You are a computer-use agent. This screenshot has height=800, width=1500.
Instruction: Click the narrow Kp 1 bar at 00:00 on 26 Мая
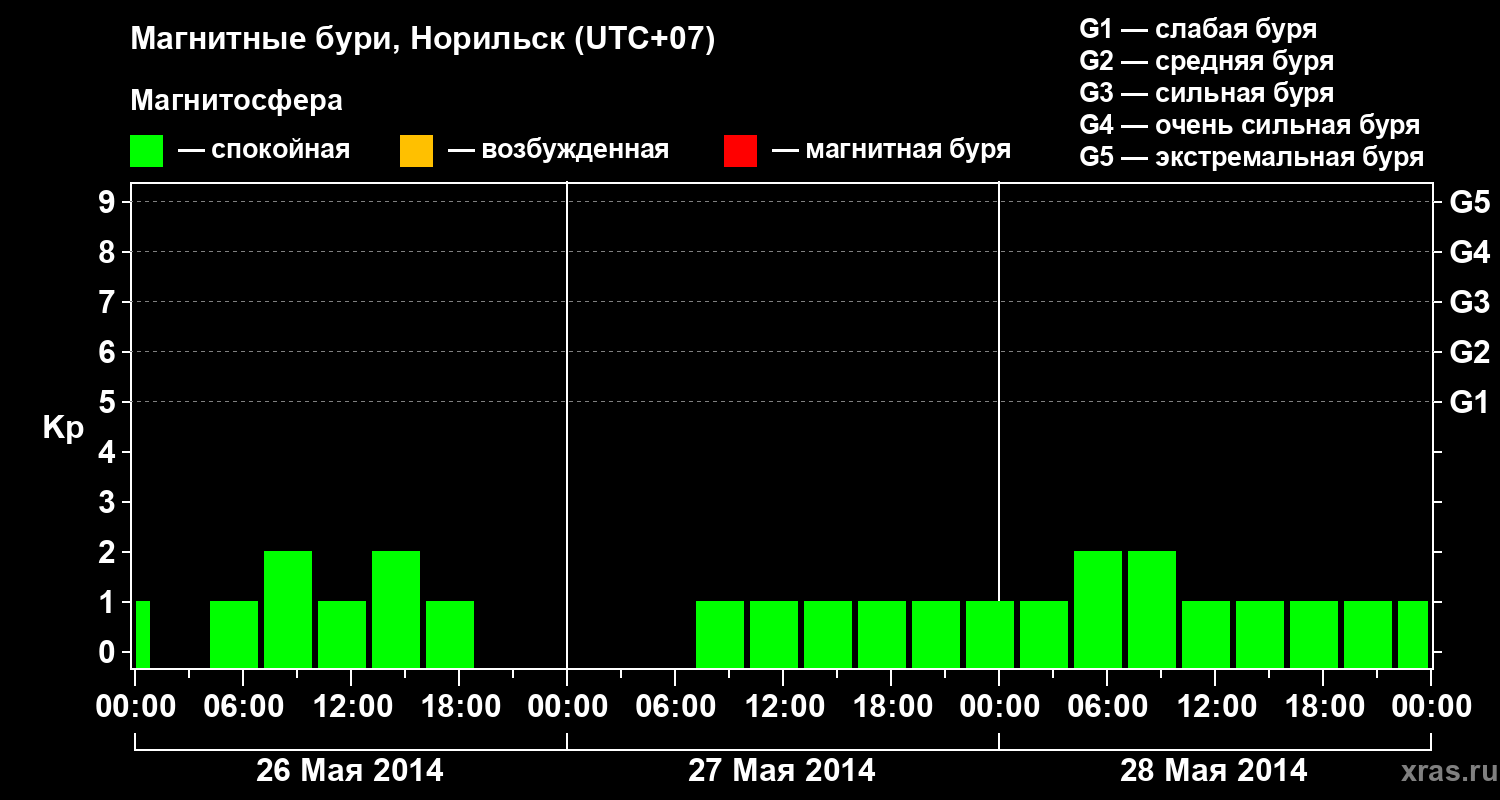point(143,634)
